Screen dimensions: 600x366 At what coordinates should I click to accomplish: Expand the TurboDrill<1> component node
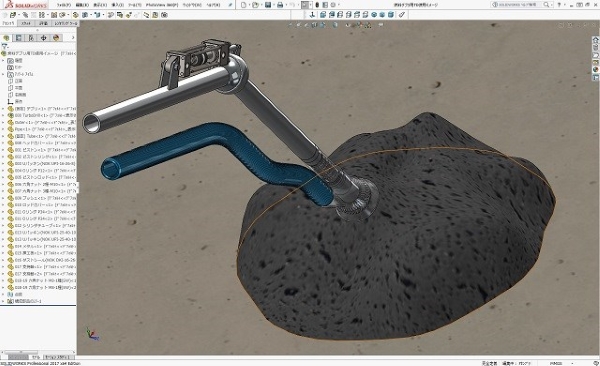pyautogui.click(x=3, y=115)
